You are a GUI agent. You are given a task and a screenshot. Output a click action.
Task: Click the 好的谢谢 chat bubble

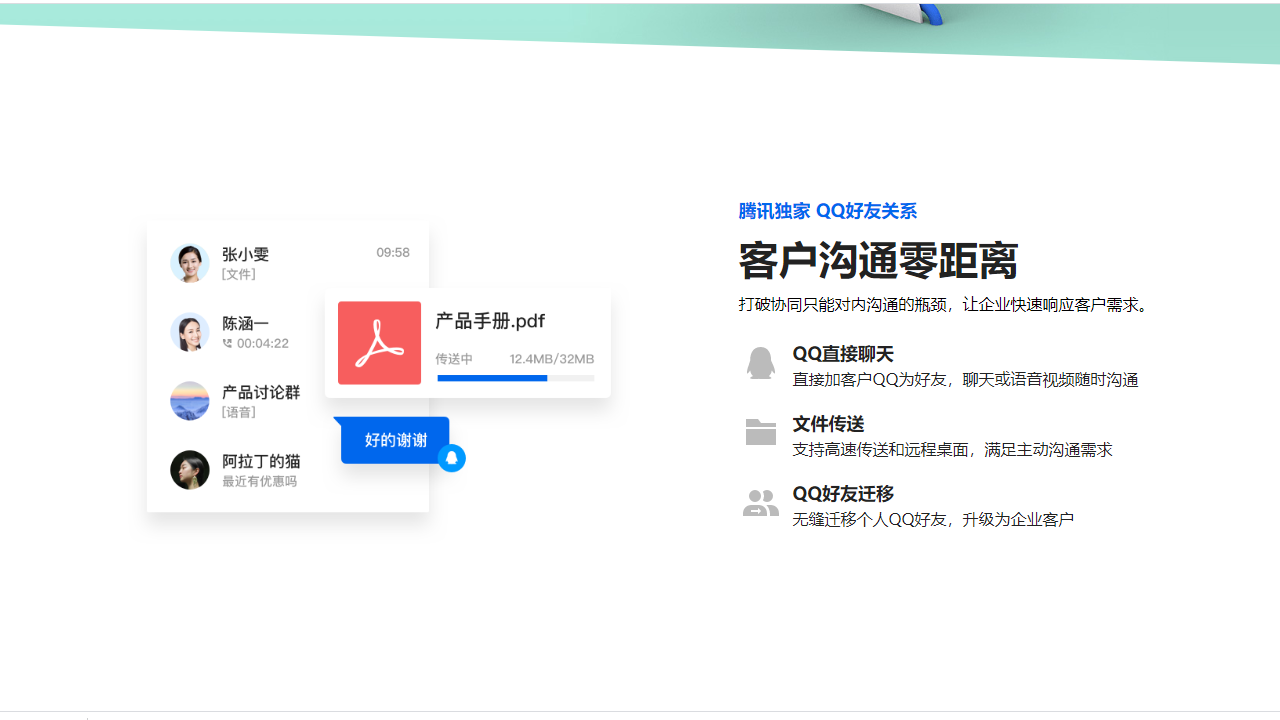pyautogui.click(x=394, y=439)
